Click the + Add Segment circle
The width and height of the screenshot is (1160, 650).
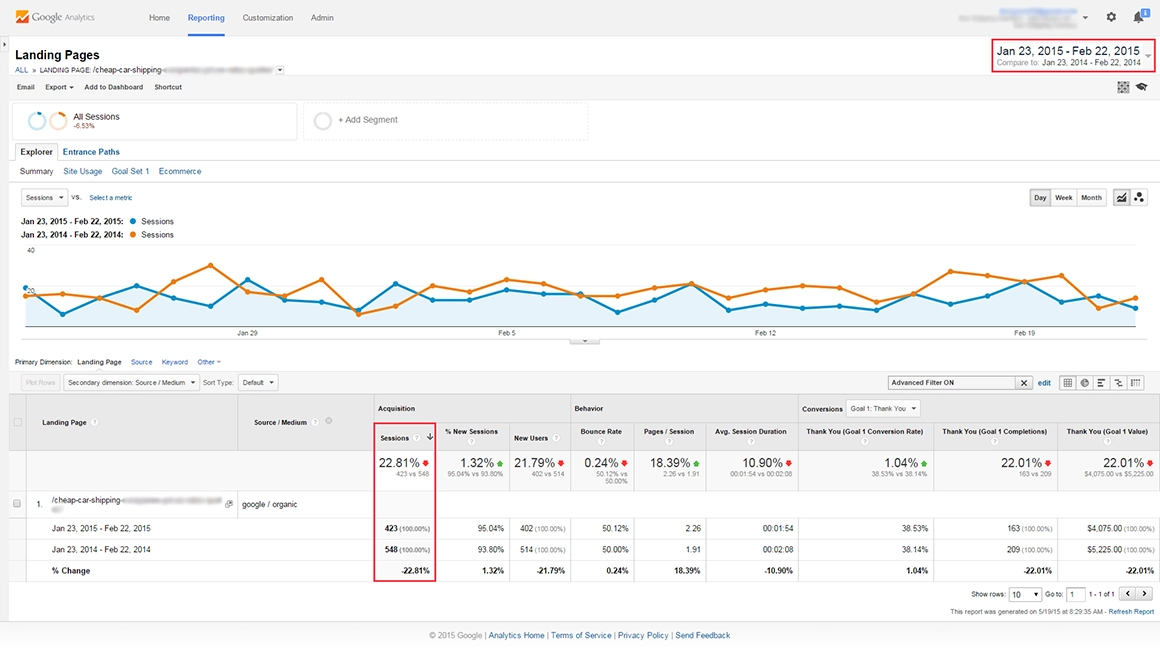click(323, 121)
